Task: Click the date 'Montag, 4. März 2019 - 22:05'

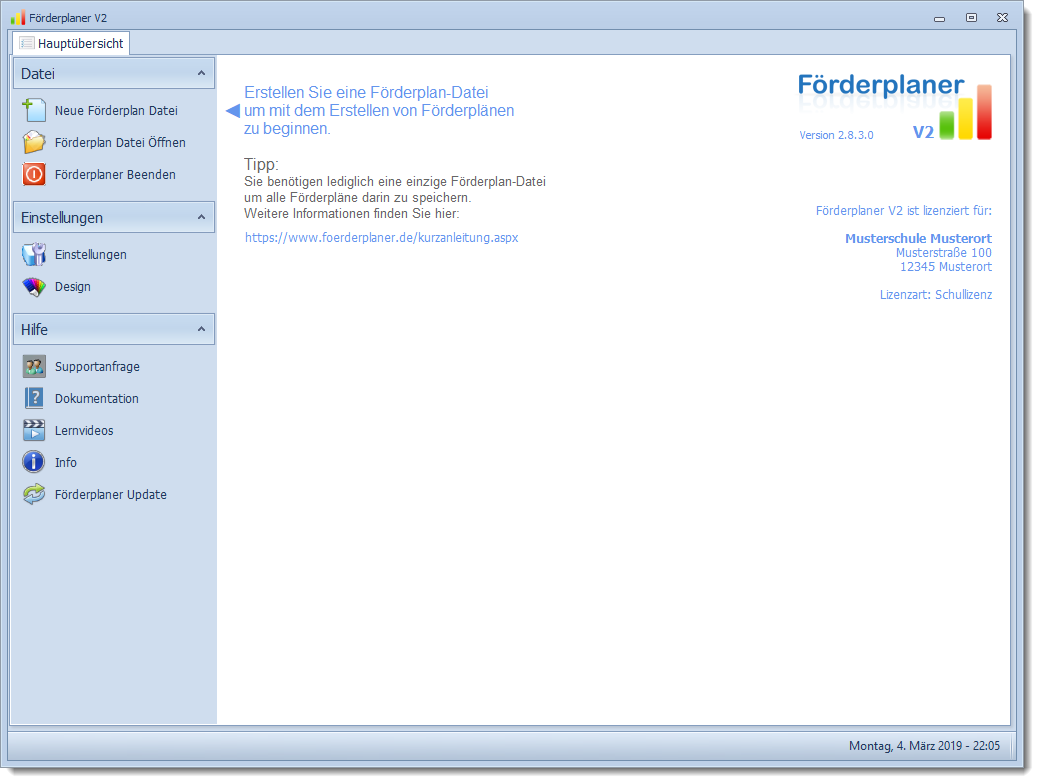Action: click(x=924, y=746)
